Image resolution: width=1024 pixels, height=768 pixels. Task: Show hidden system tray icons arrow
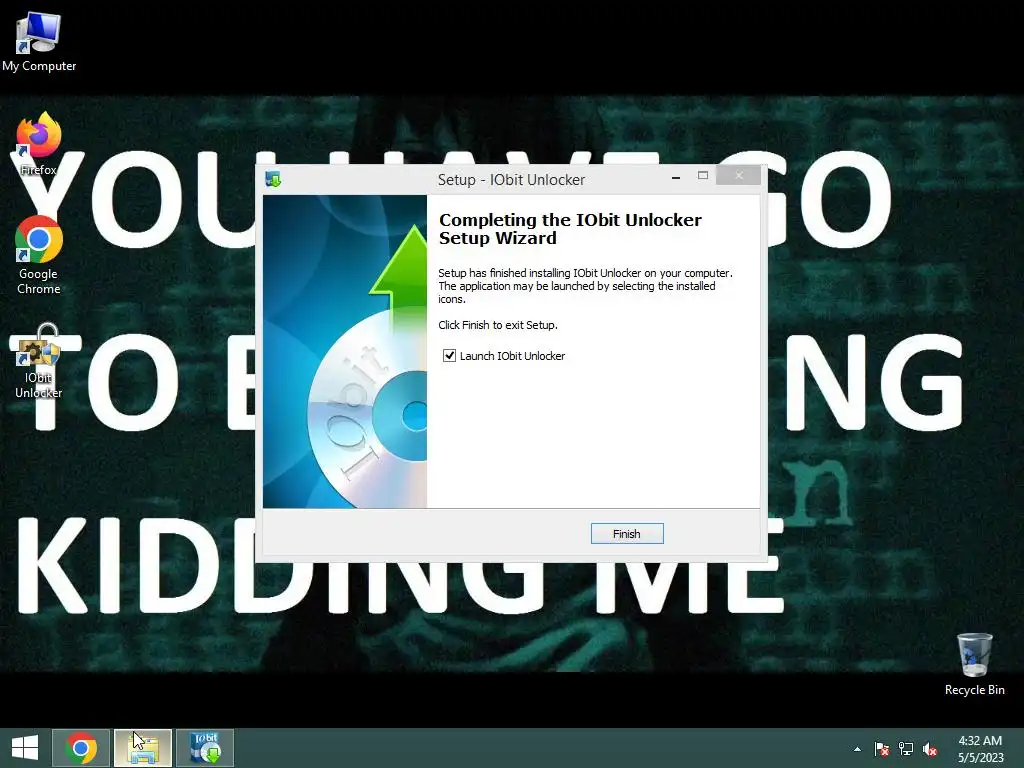point(857,749)
